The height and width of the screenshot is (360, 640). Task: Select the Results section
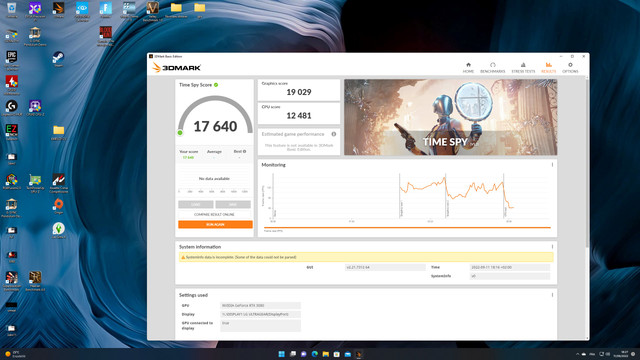tap(549, 67)
